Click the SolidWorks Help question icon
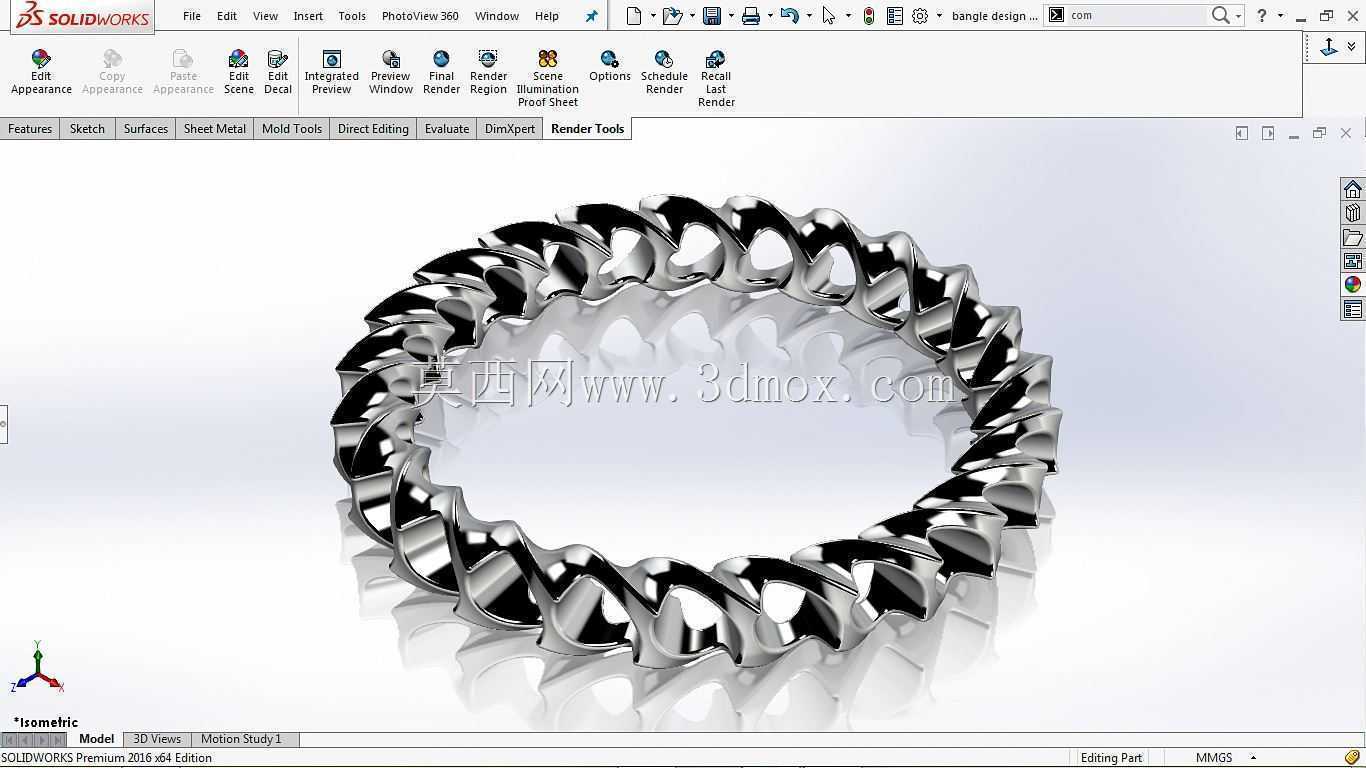Viewport: 1366px width, 768px height. 1262,15
